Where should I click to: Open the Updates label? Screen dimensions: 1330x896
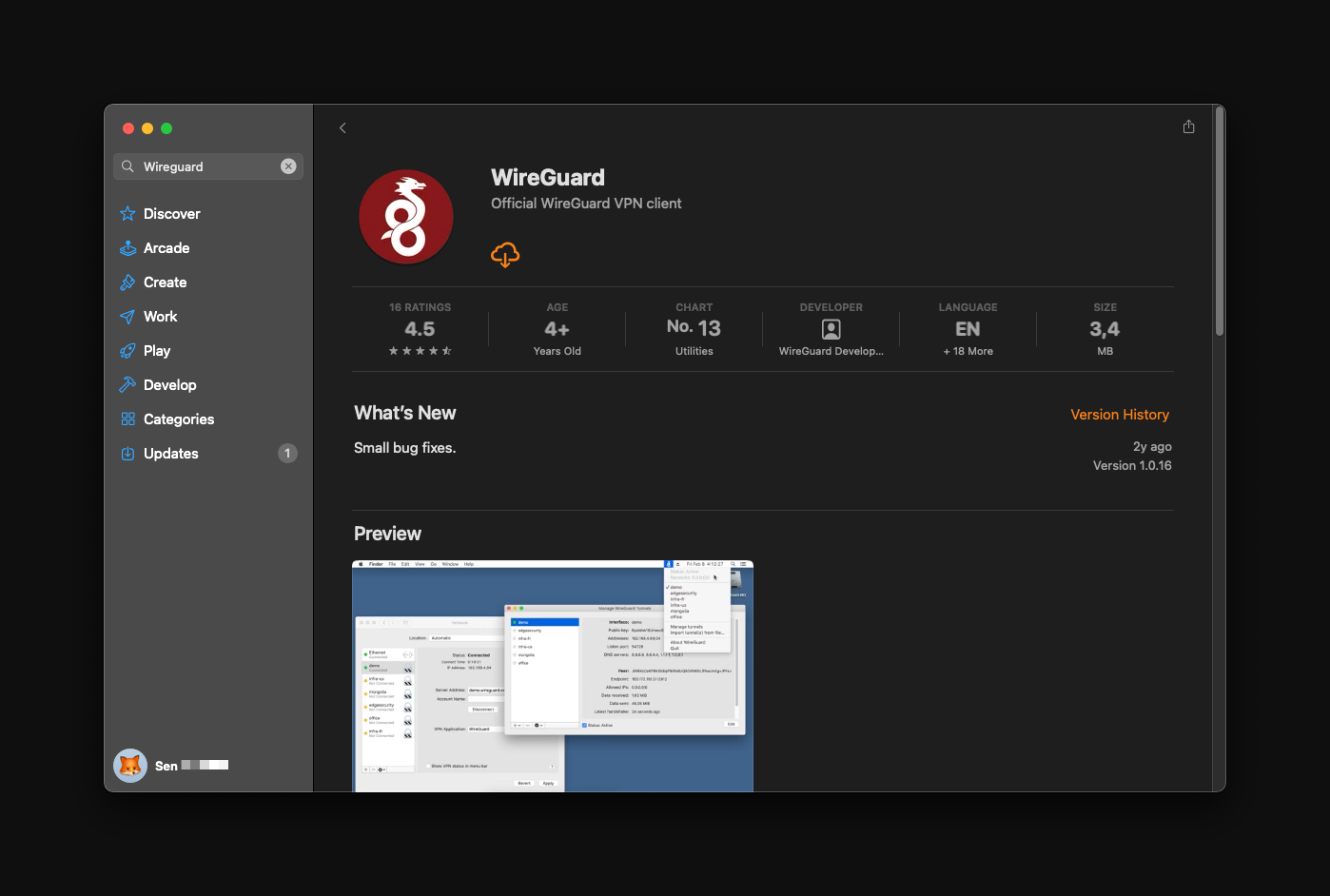171,454
